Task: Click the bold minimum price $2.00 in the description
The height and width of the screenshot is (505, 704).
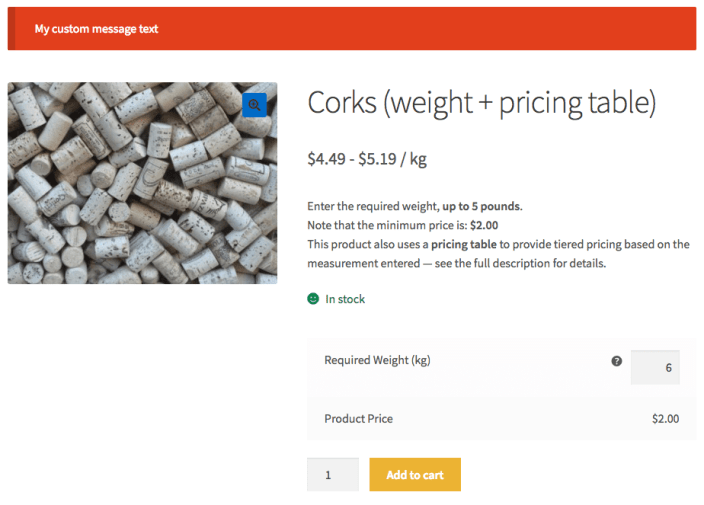Action: pos(484,225)
